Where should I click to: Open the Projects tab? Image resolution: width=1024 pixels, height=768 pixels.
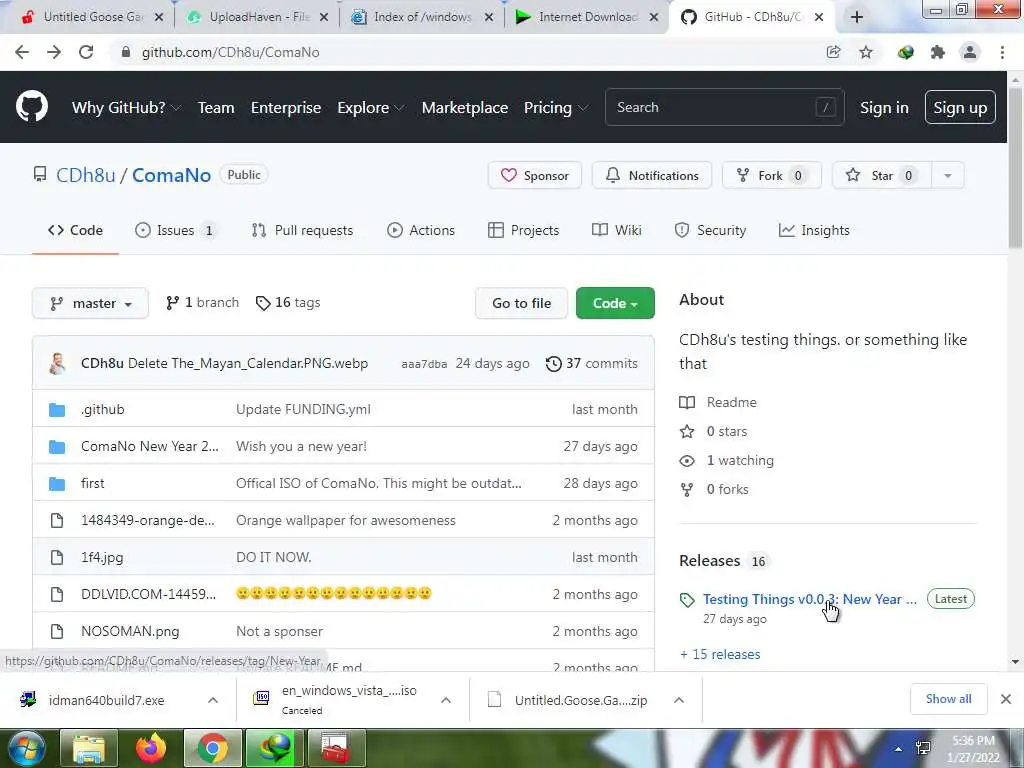(524, 230)
